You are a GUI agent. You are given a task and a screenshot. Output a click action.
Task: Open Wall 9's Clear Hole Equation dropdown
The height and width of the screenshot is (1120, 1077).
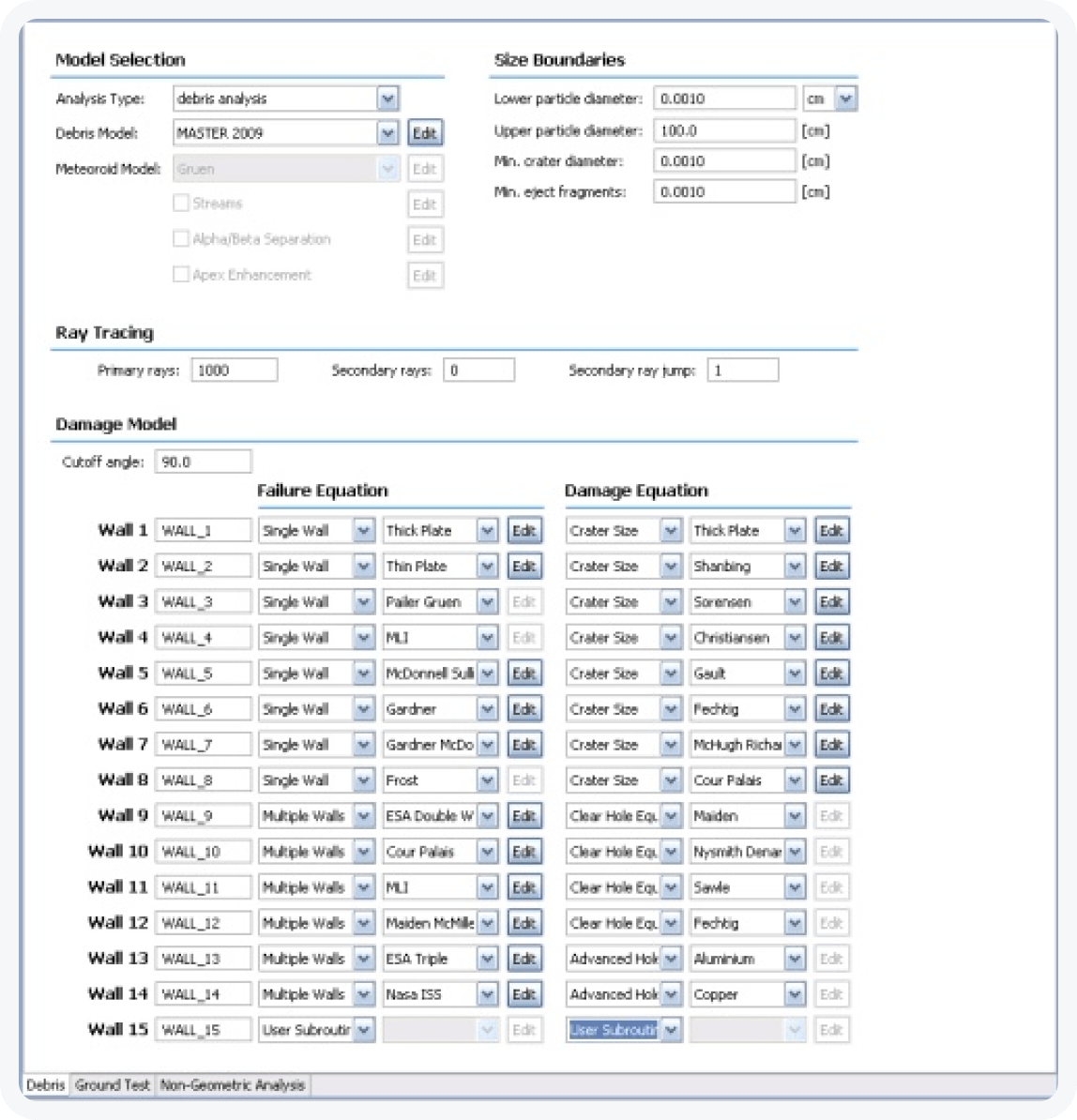pyautogui.click(x=669, y=815)
